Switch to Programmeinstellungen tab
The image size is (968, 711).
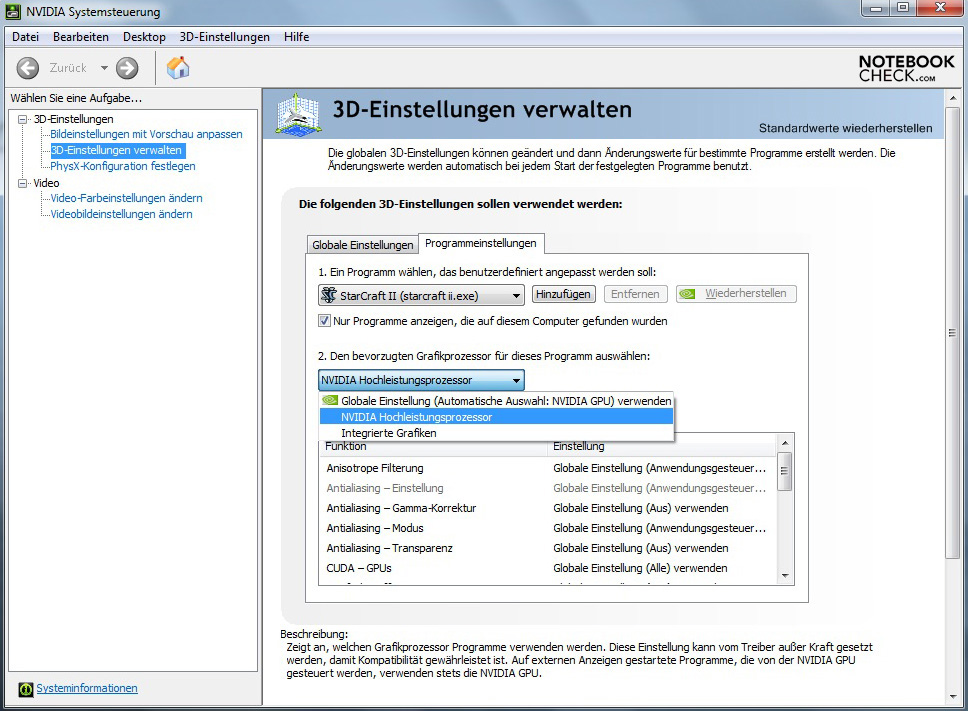point(481,243)
